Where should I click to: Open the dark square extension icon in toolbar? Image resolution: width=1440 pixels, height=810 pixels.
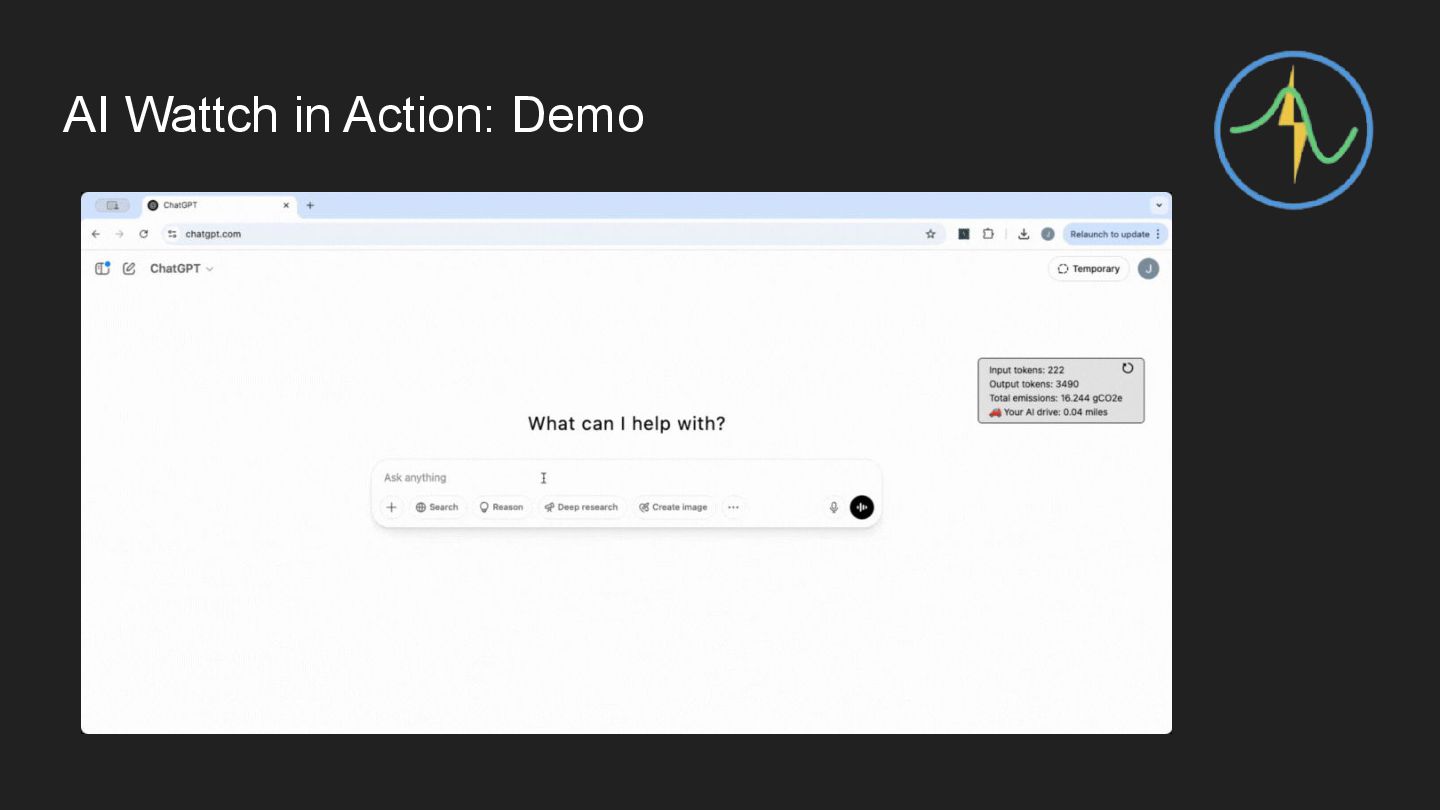tap(964, 234)
